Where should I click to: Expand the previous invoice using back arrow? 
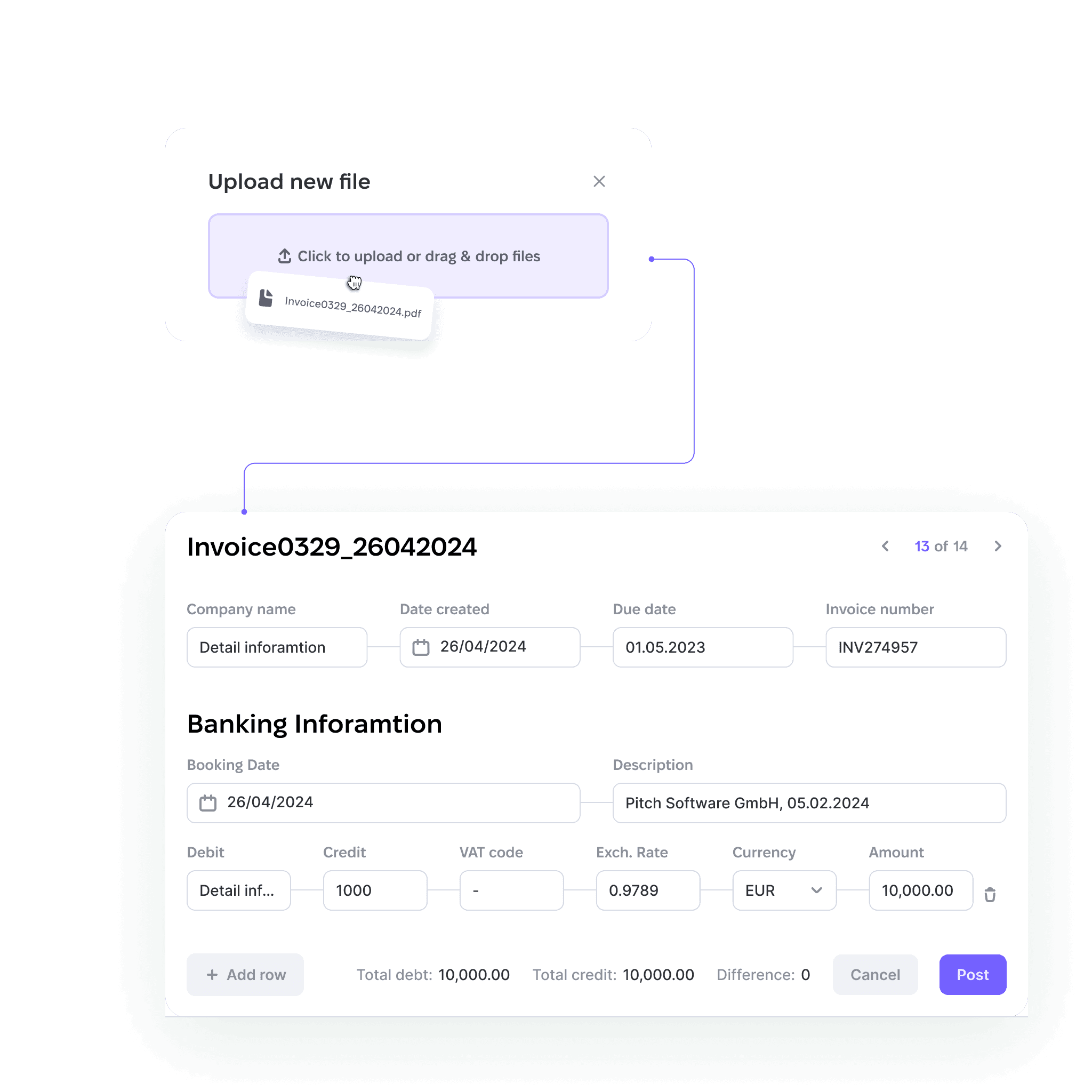tap(885, 547)
